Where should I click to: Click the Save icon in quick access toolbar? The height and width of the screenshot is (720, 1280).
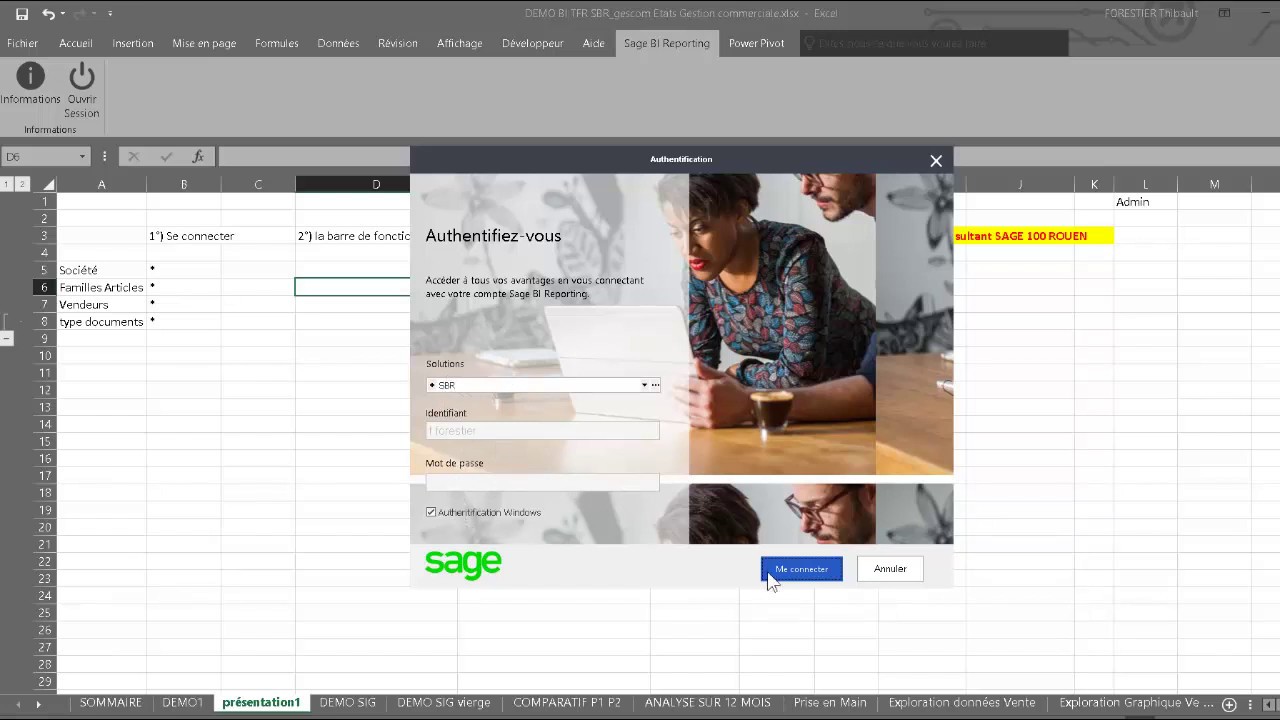point(22,14)
